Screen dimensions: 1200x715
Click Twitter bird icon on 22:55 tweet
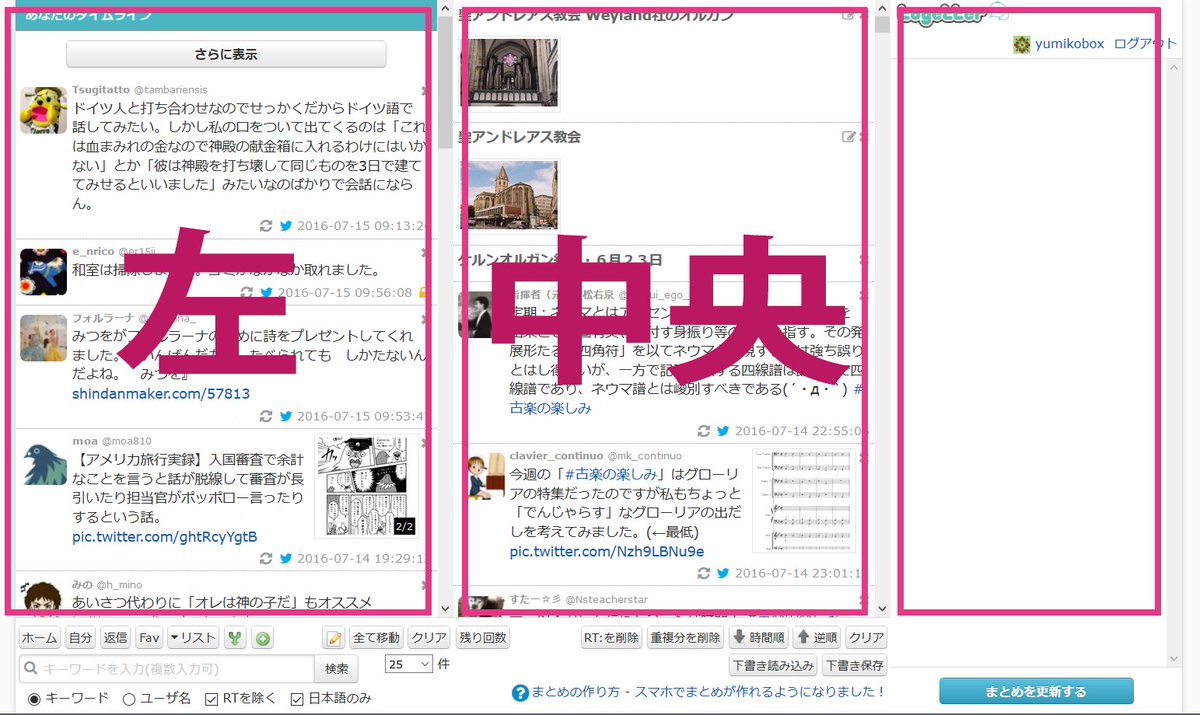[723, 431]
